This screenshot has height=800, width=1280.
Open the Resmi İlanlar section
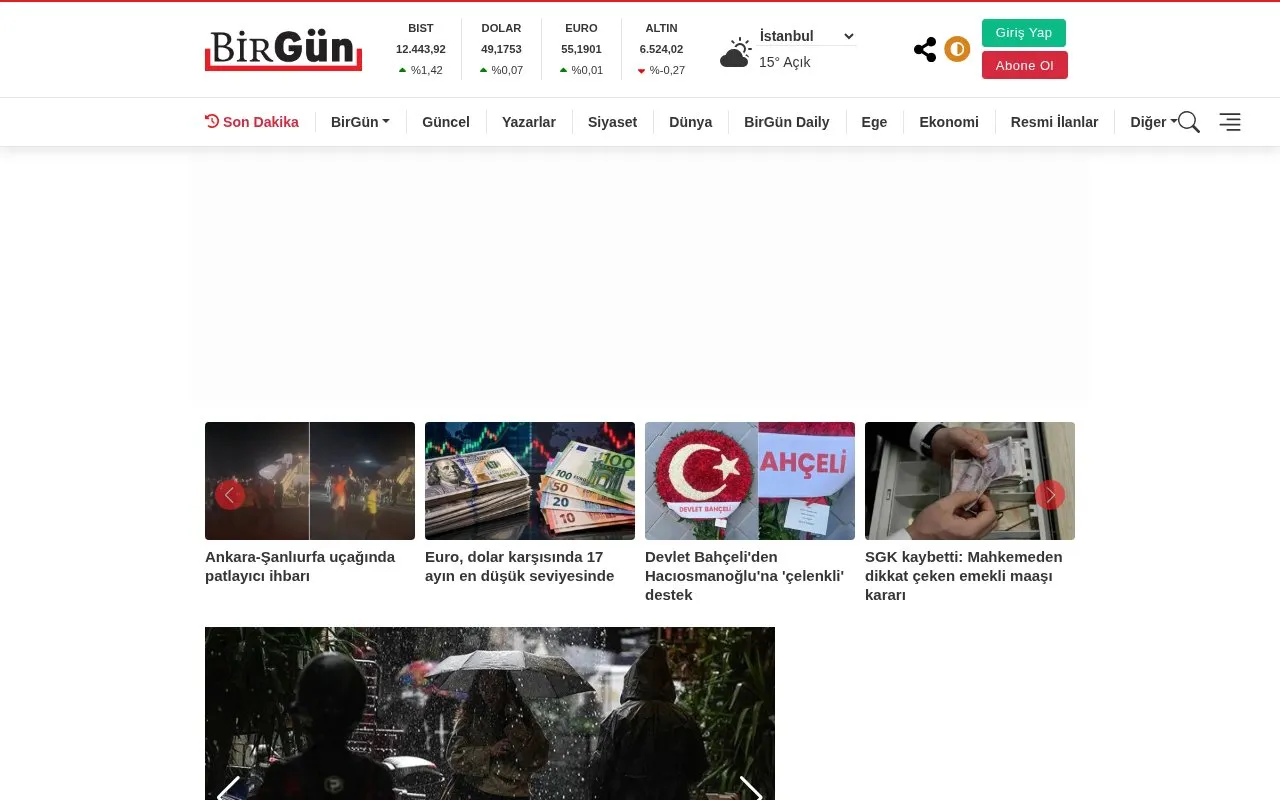tap(1054, 122)
